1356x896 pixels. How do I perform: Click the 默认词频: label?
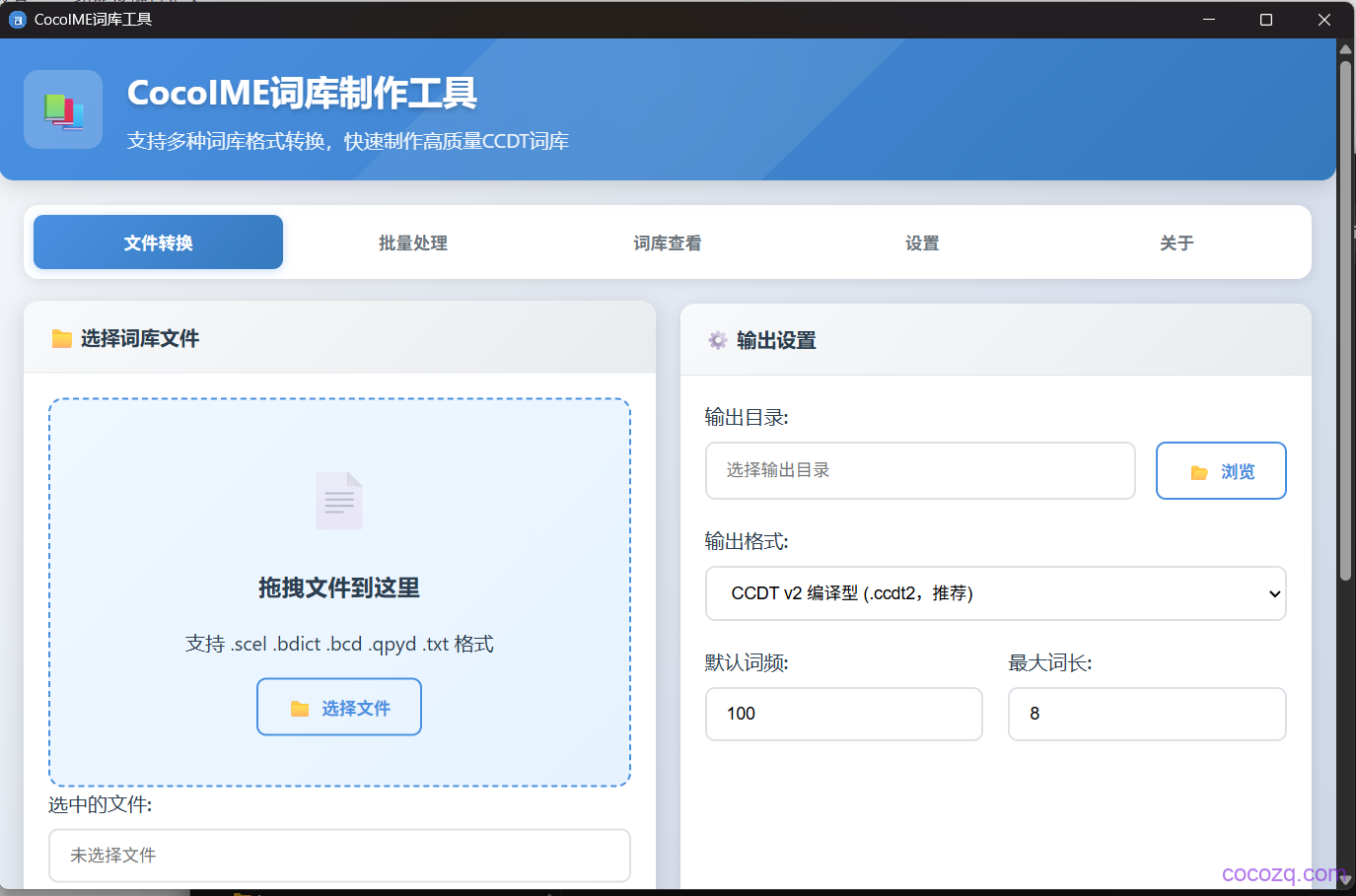coord(747,662)
